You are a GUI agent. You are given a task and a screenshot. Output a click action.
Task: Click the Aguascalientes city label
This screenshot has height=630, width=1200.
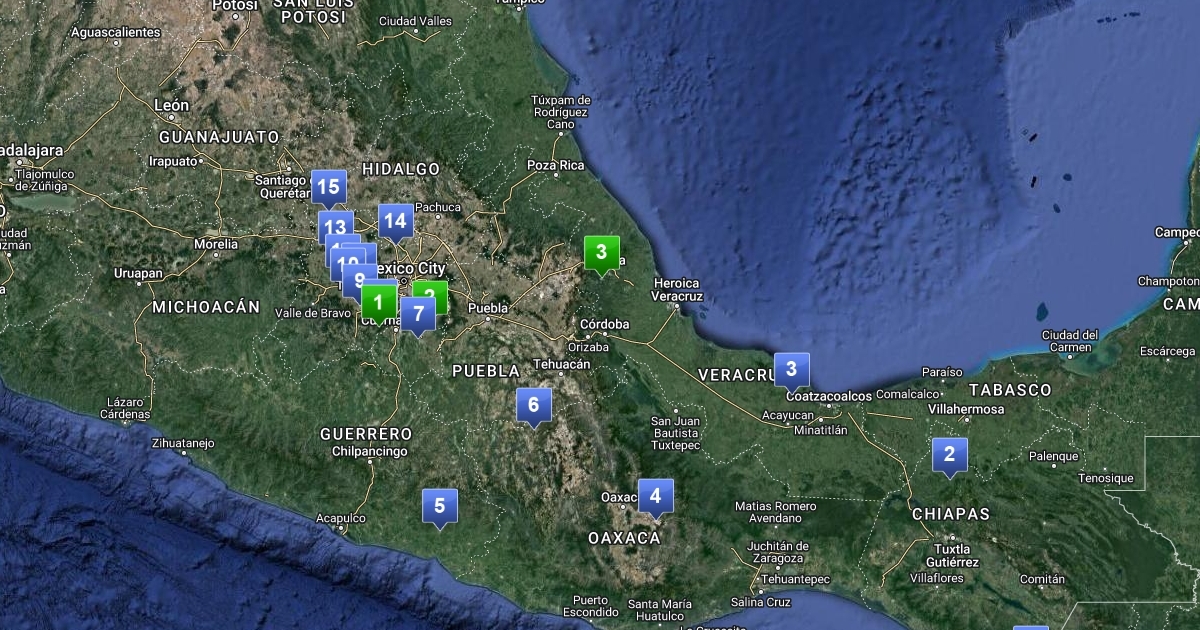click(115, 32)
